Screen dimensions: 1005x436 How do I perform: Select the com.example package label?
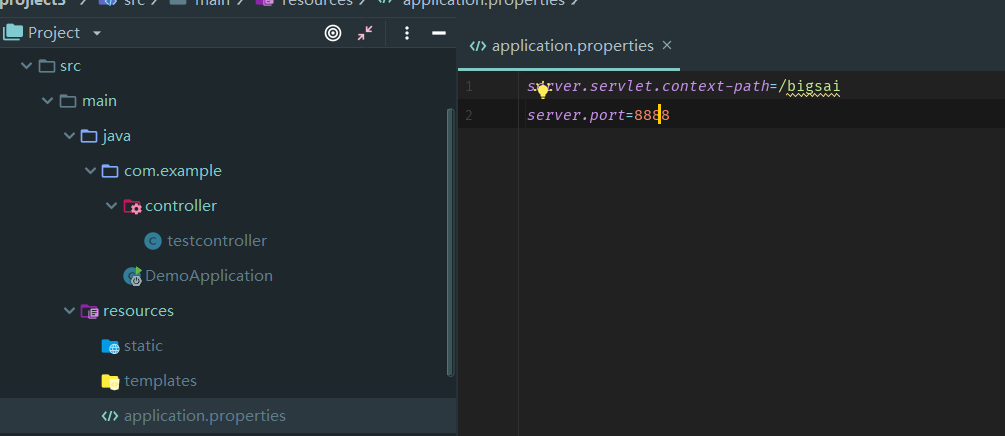tap(173, 171)
